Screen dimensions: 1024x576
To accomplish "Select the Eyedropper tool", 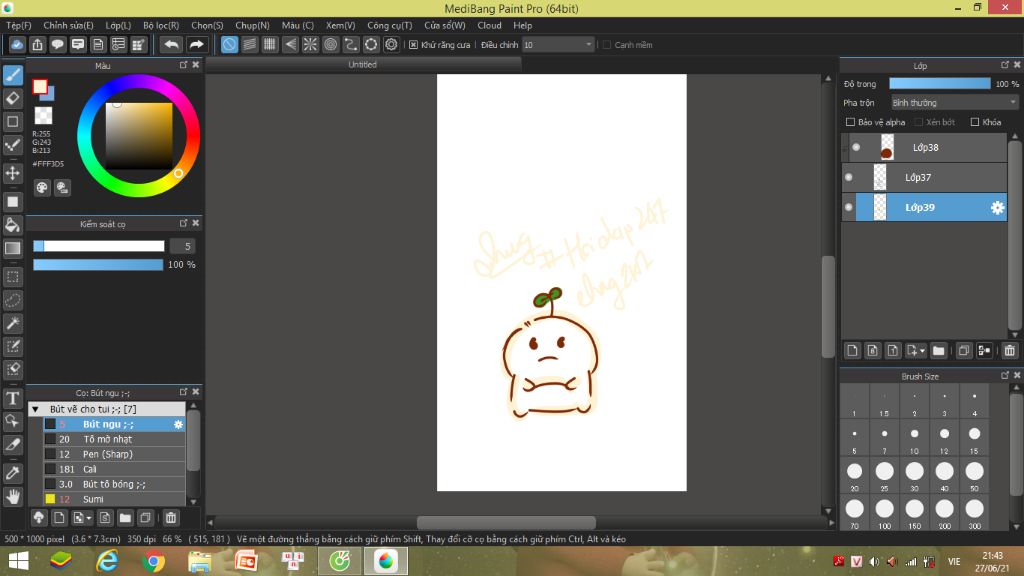I will (x=13, y=473).
